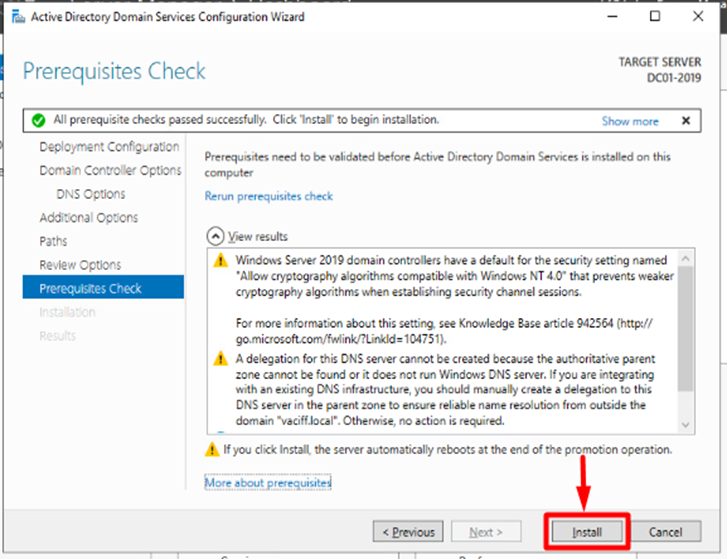
Task: Collapse the View results section
Action: click(214, 236)
